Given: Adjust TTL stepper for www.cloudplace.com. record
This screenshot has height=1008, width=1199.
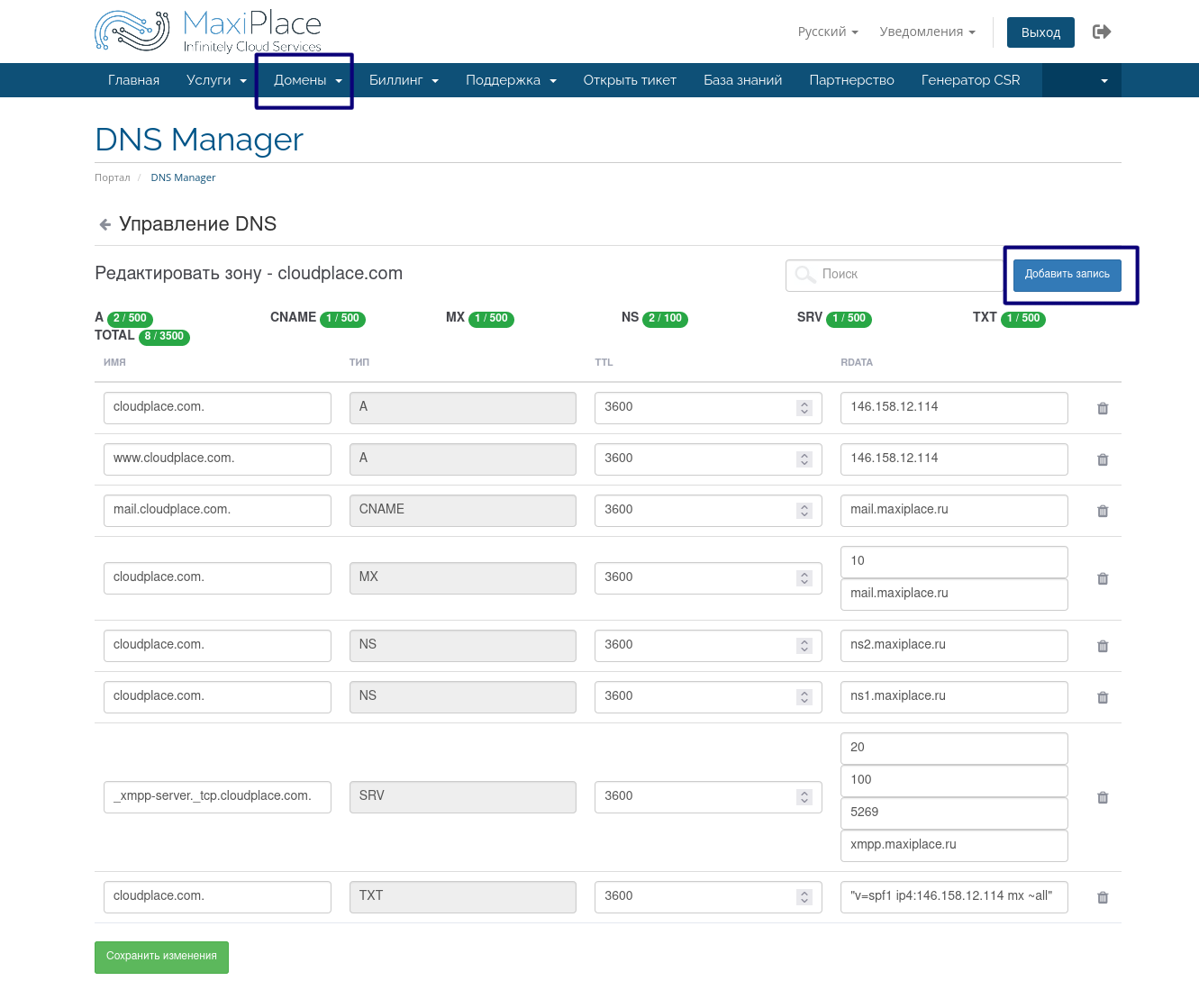Looking at the screenshot, I should click(804, 459).
